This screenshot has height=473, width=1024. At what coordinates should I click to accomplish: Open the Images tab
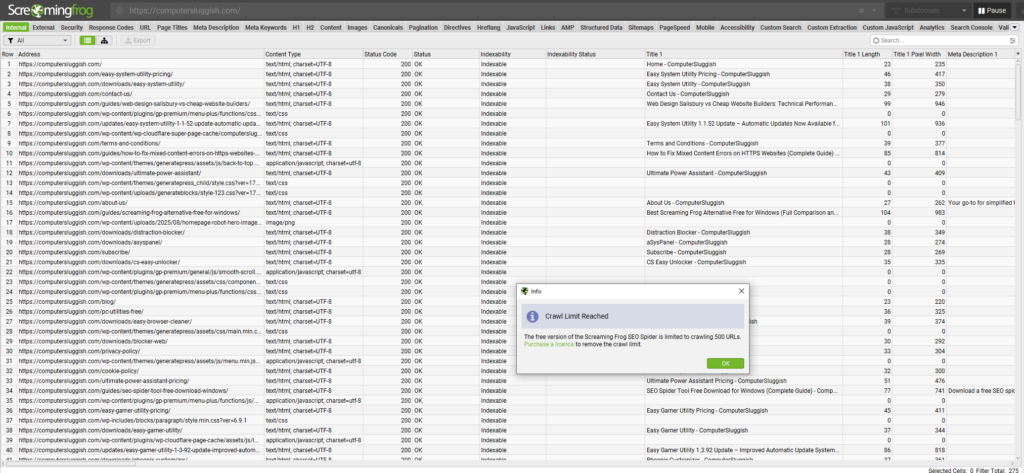(x=357, y=27)
